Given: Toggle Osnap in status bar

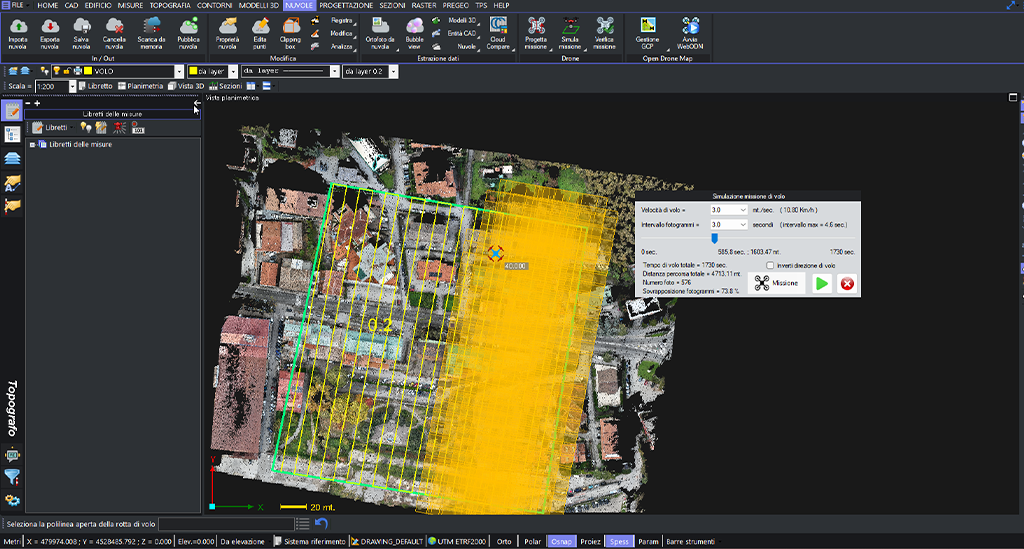Looking at the screenshot, I should click(561, 541).
